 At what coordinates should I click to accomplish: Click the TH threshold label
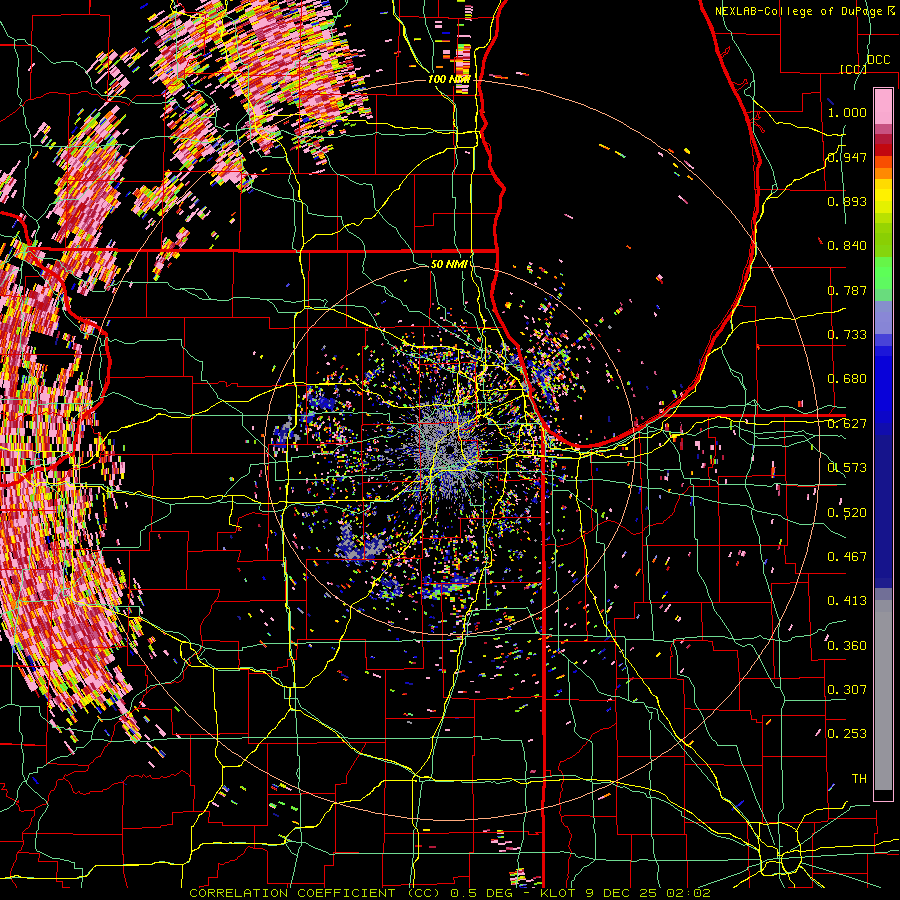point(859,779)
